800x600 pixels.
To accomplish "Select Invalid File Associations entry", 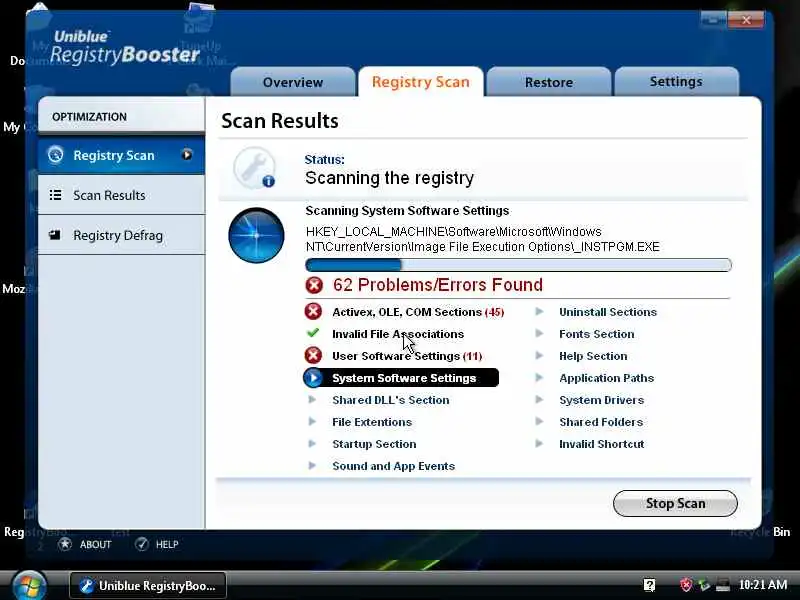I will (x=398, y=334).
